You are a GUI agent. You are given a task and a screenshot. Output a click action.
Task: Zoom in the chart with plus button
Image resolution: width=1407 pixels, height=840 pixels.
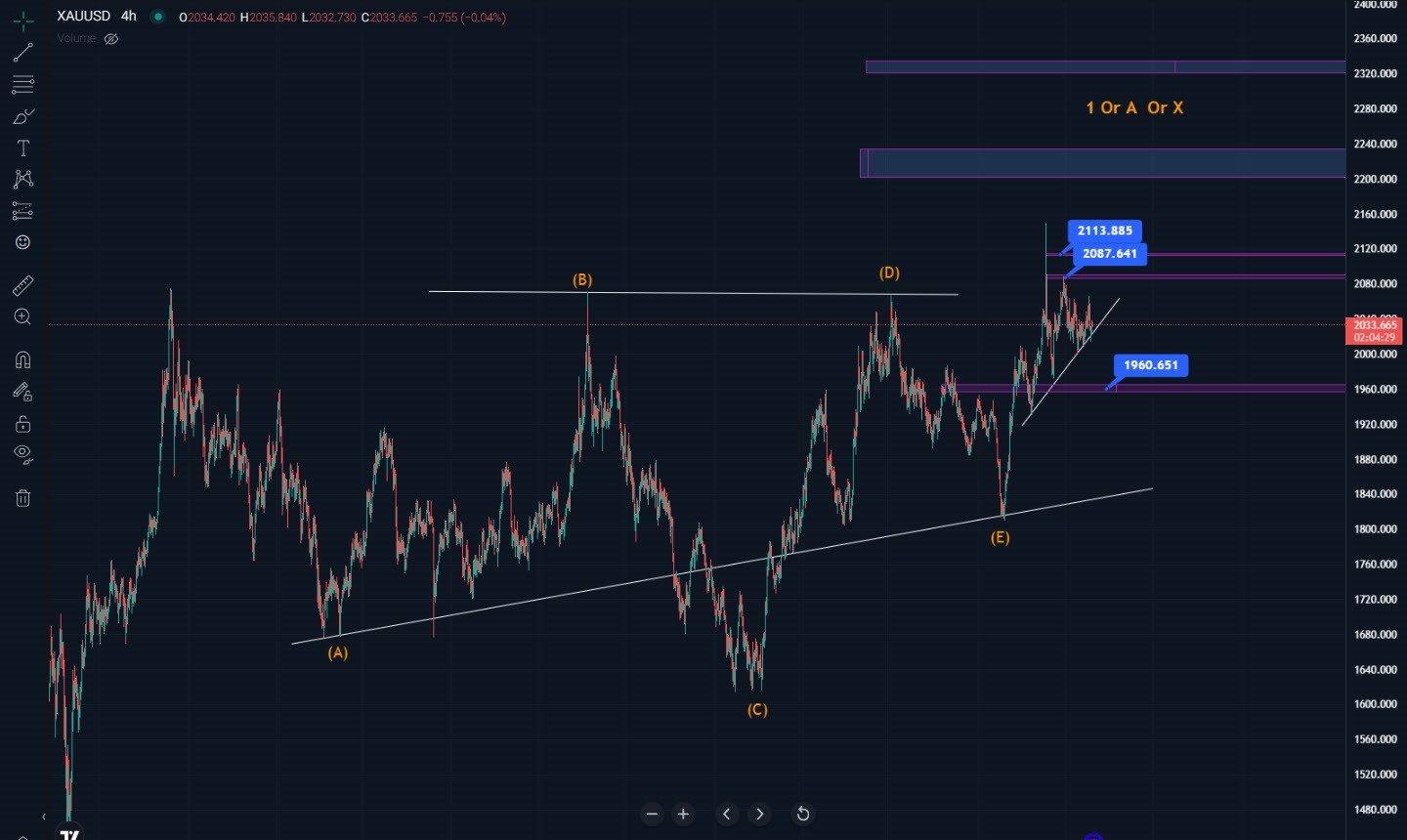click(x=683, y=814)
